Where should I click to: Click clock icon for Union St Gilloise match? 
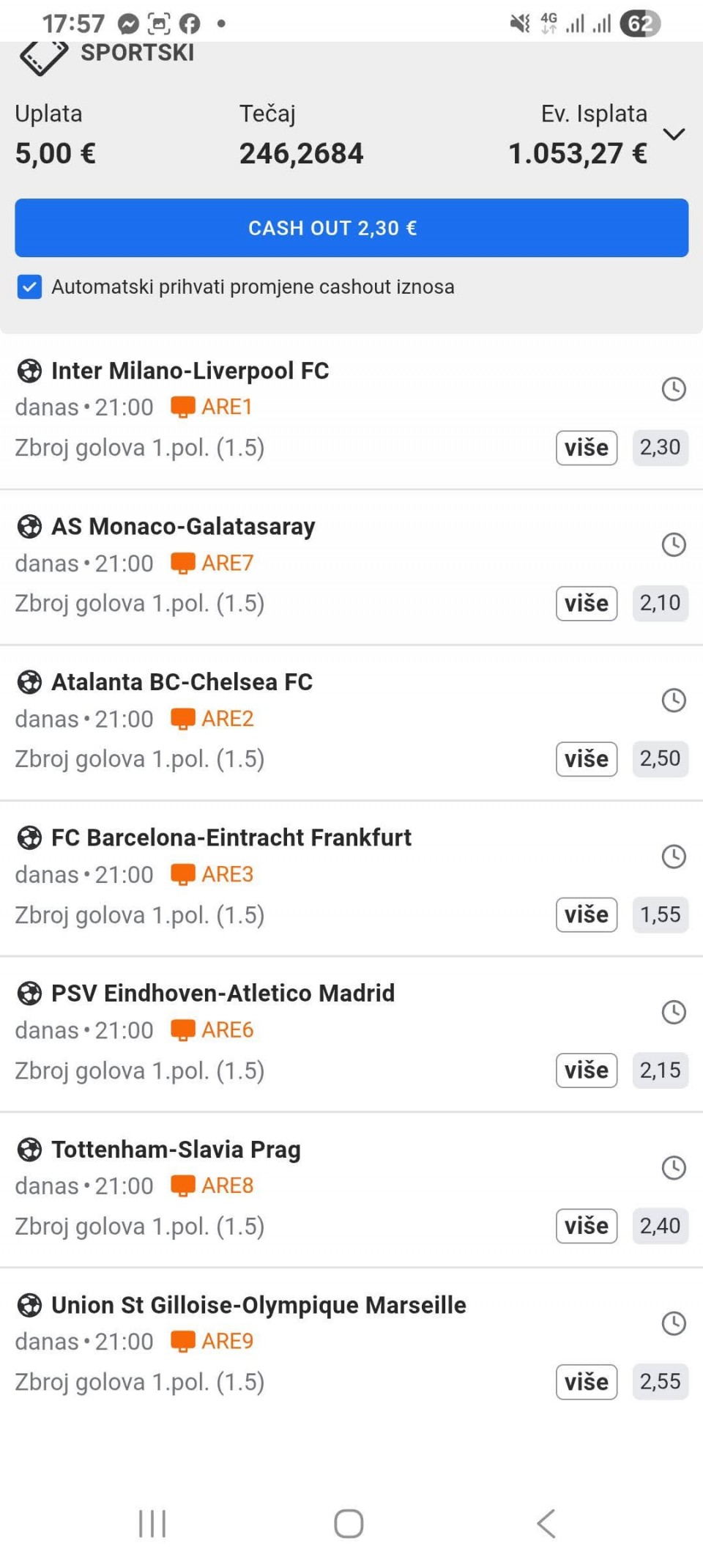674,1323
